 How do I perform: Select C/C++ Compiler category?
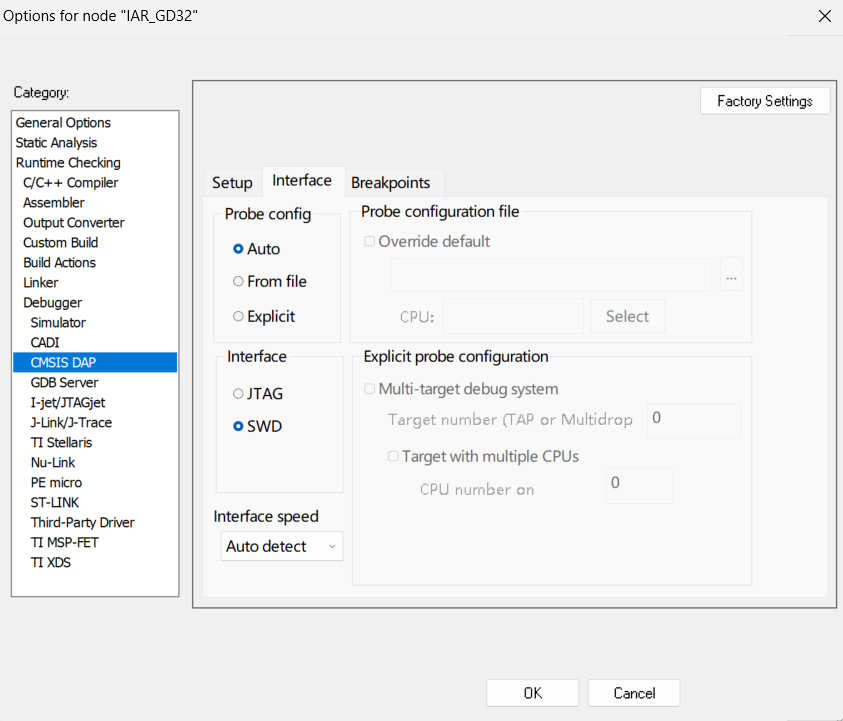point(95,183)
